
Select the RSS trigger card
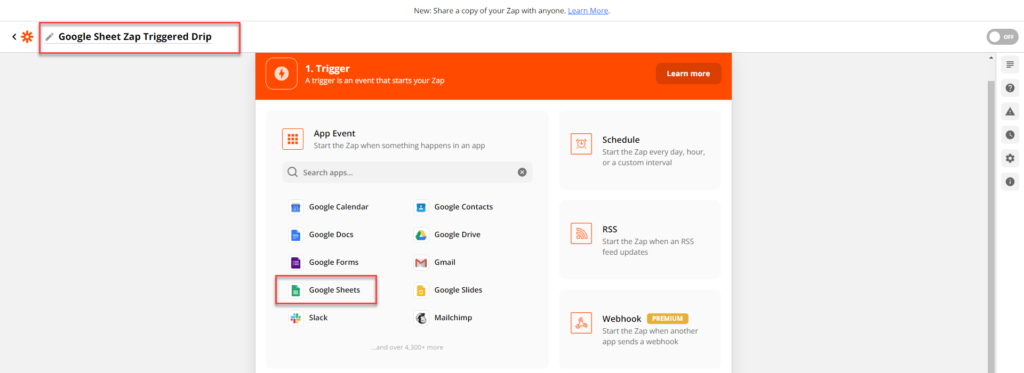tap(640, 240)
